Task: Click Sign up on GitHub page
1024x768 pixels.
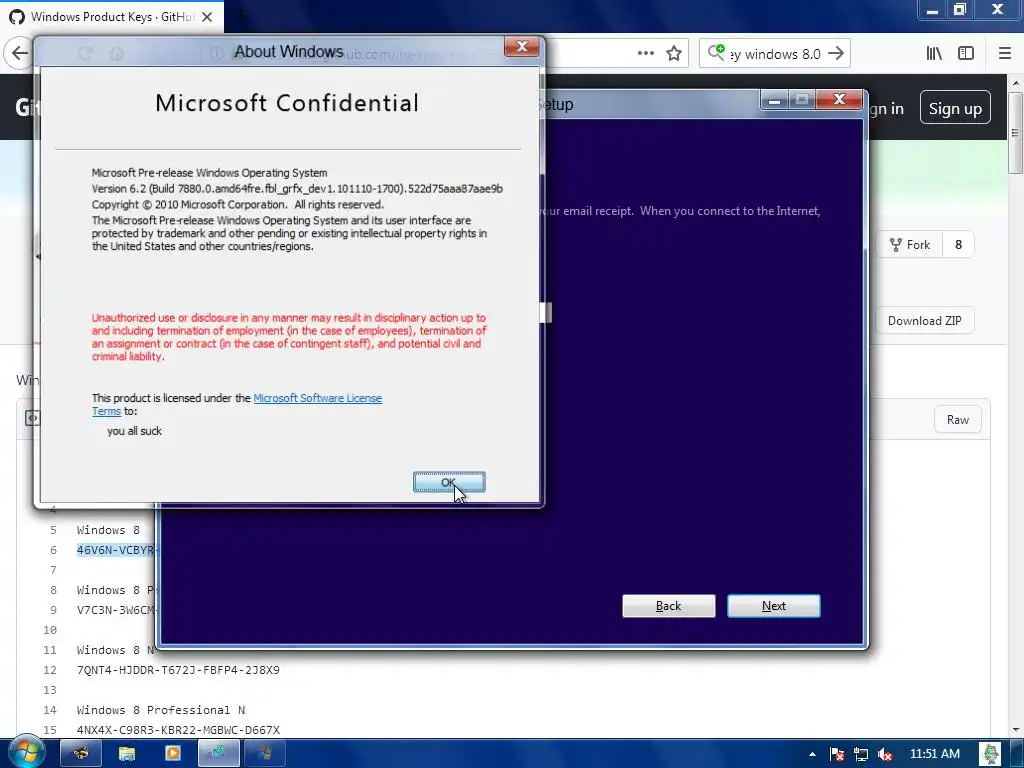Action: 955,108
